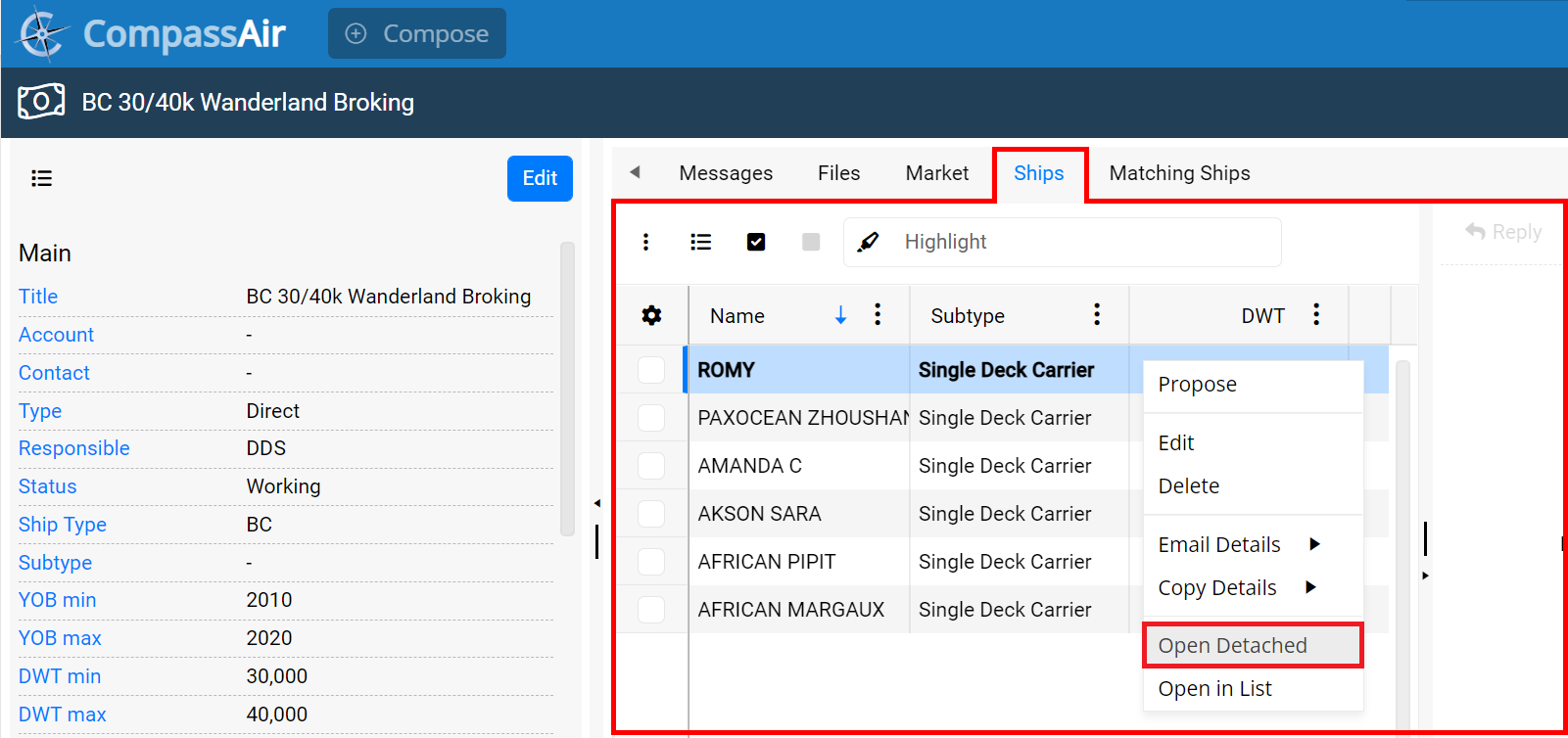Image resolution: width=1568 pixels, height=738 pixels.
Task: Select the Ships tab
Action: click(x=1039, y=173)
